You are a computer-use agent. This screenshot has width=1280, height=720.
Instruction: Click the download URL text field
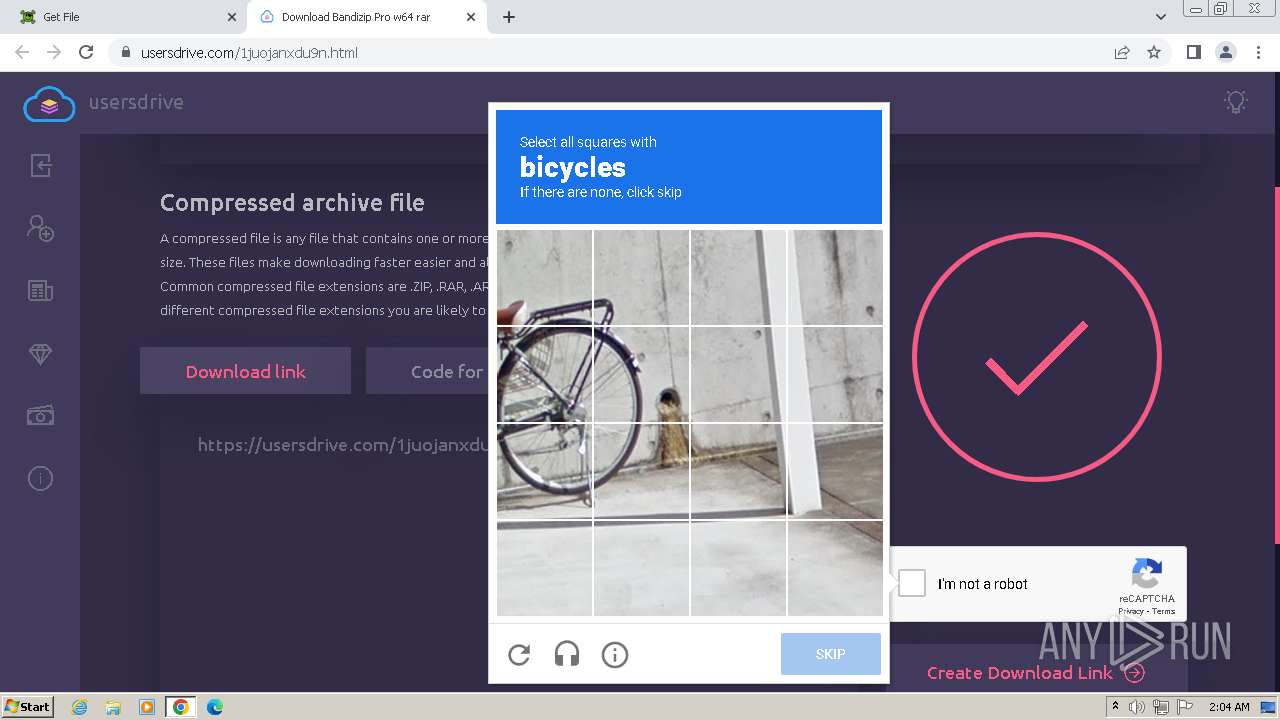pyautogui.click(x=342, y=445)
